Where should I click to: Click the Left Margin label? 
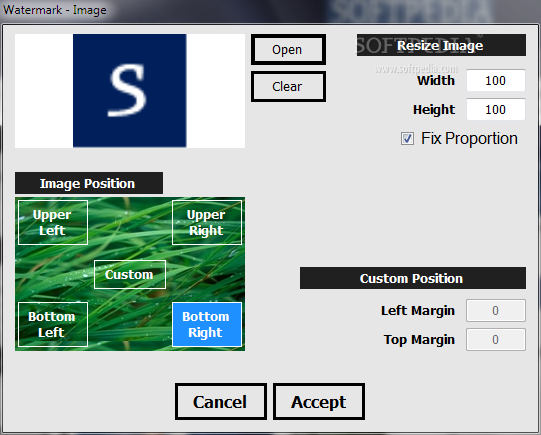[417, 310]
